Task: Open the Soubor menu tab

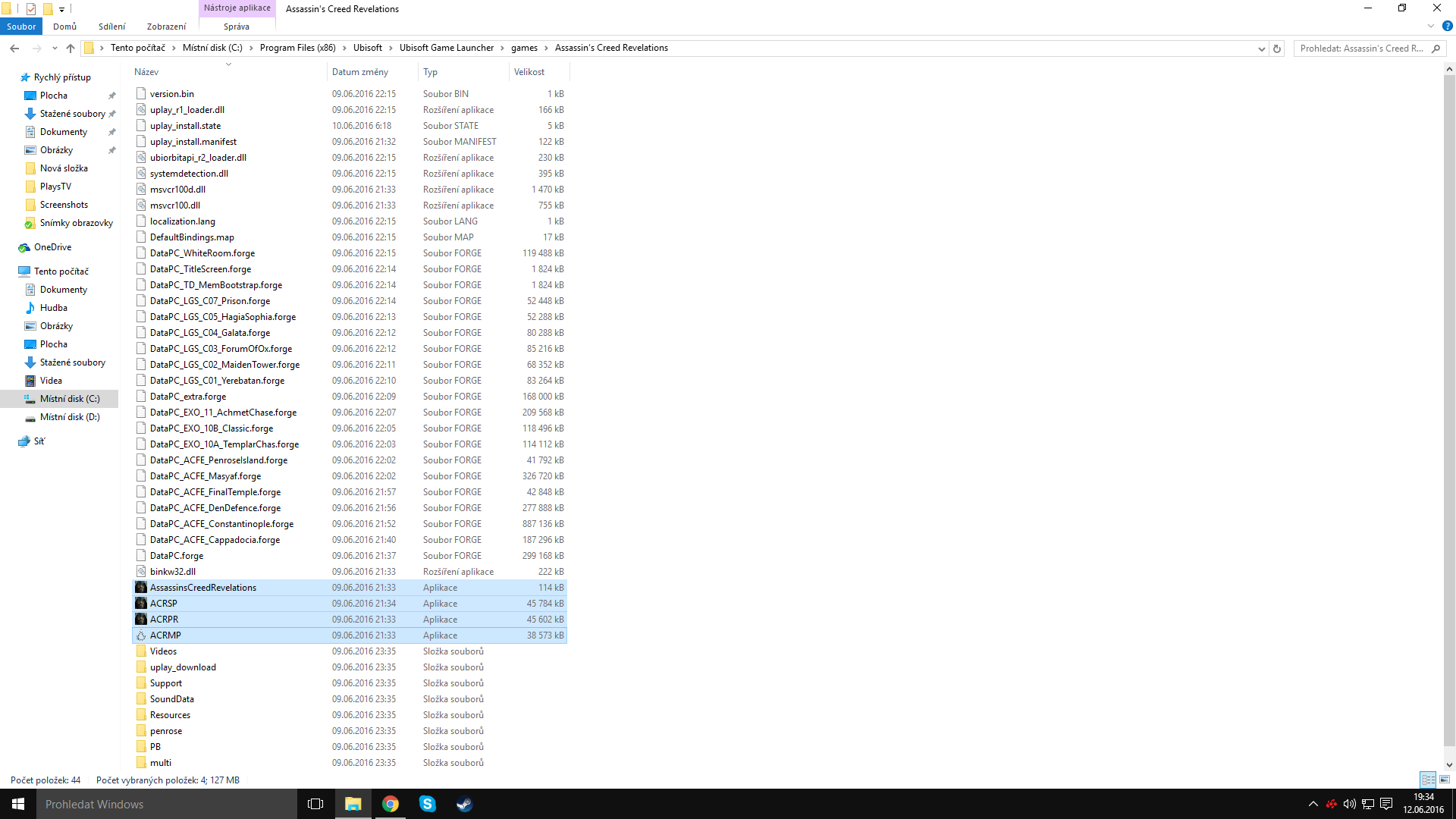Action: (21, 27)
